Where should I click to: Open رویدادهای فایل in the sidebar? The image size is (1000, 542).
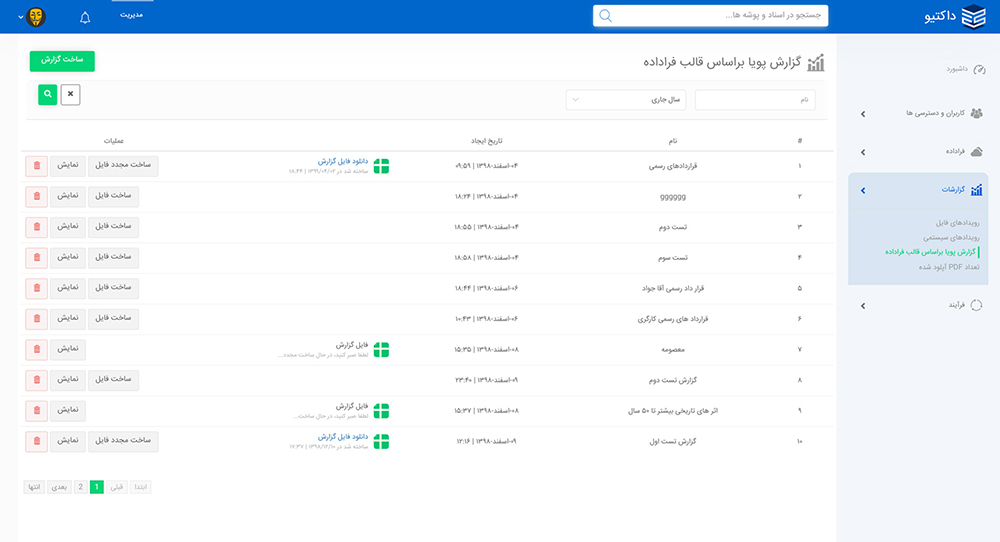click(957, 223)
